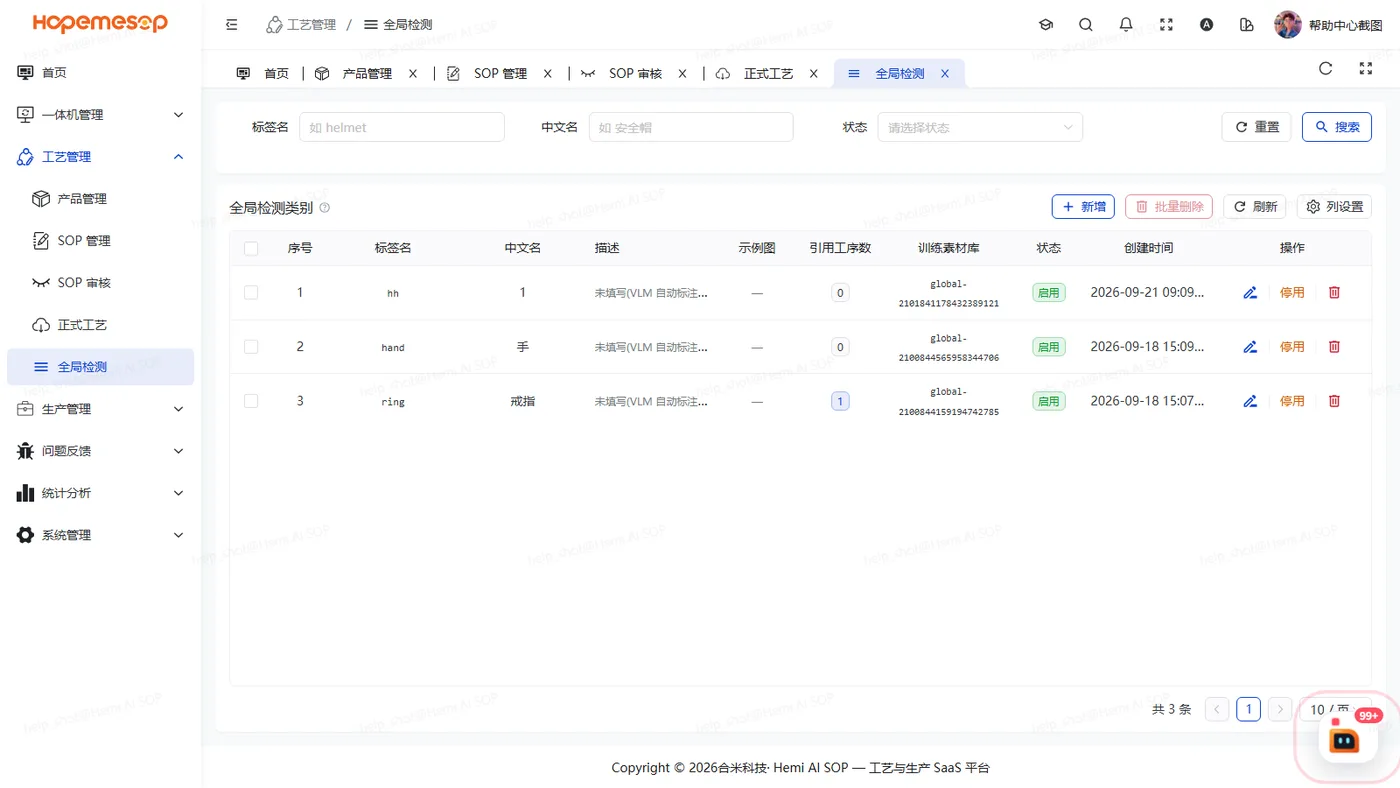The image size is (1400, 788).
Task: Edit the ring row with pencil icon
Action: point(1250,401)
